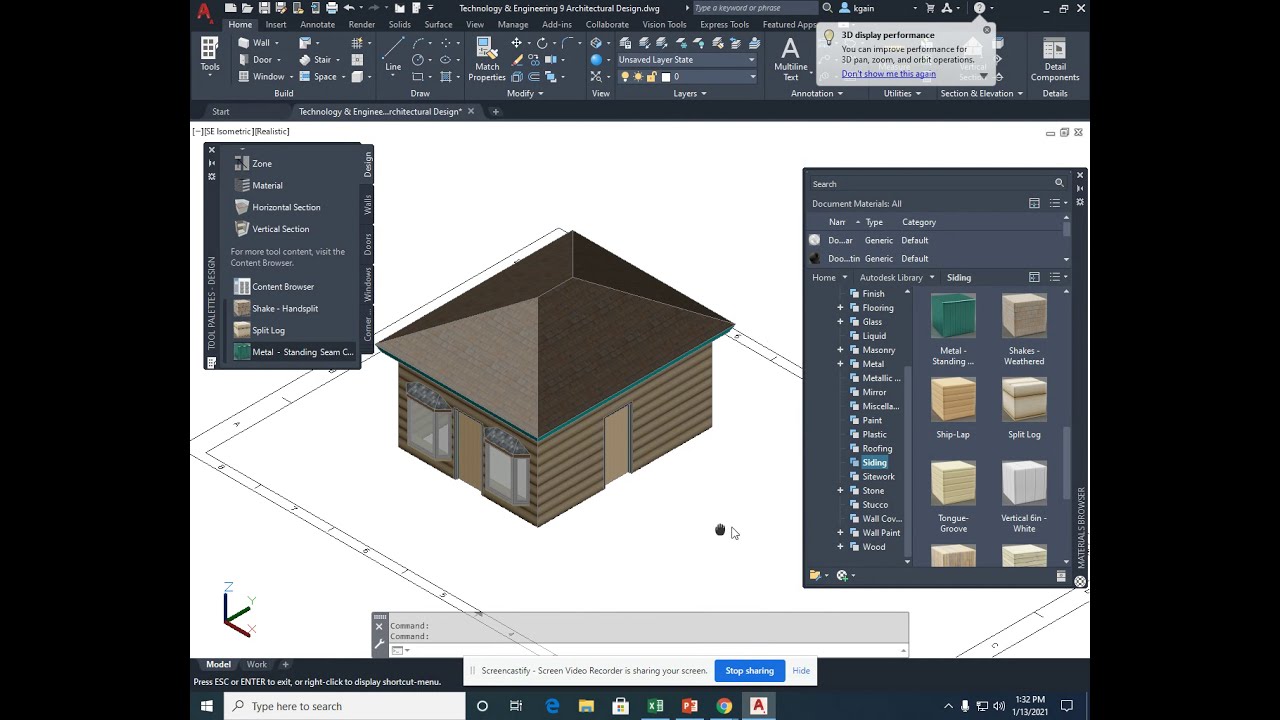1280x720 pixels.
Task: Select the Zone tool in palette
Action: pyautogui.click(x=252, y=163)
